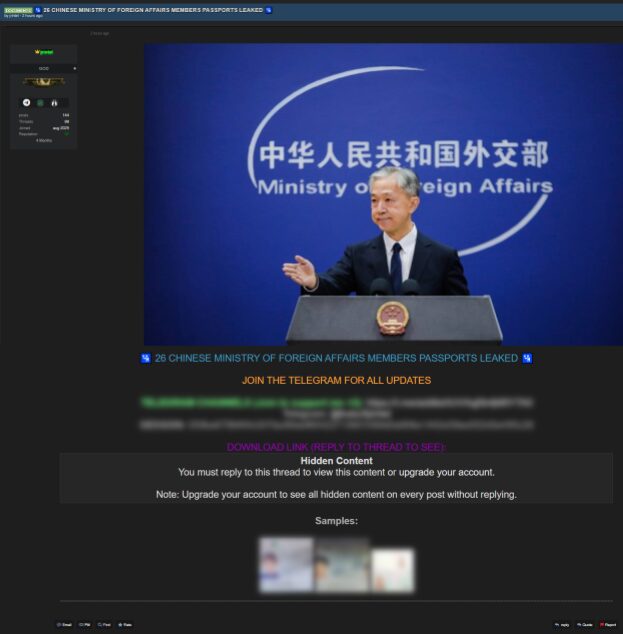Open the first blurred sample thumbnail
This screenshot has height=634, width=623.
click(x=286, y=565)
